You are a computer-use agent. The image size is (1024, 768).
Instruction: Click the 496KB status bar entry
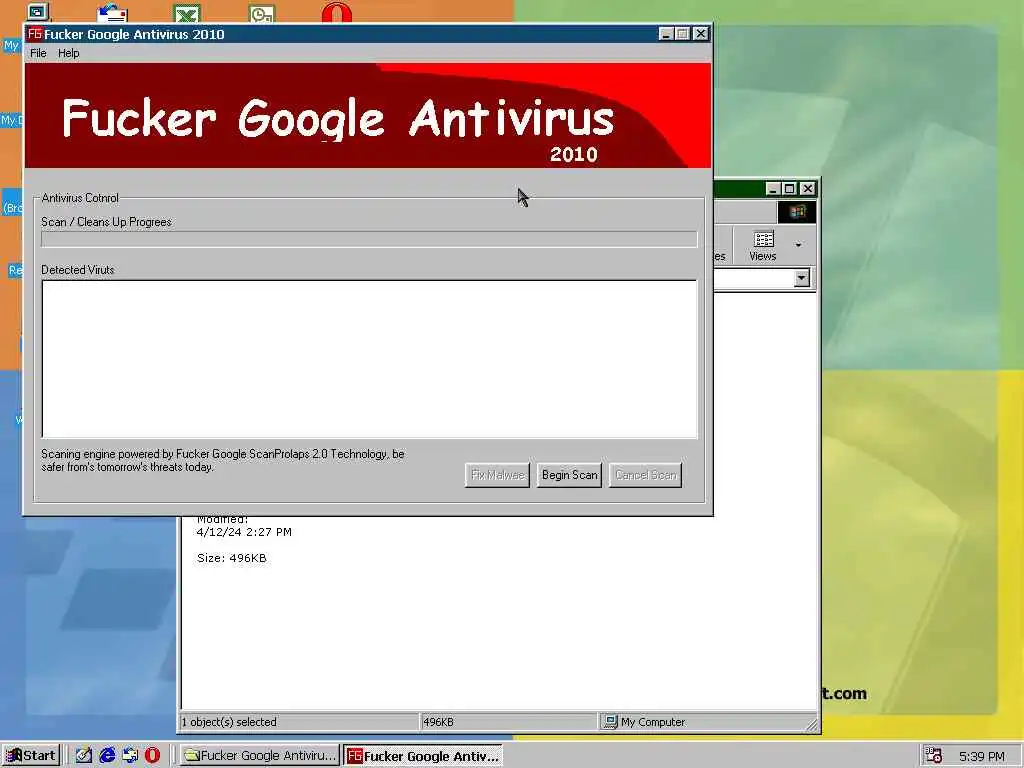point(438,722)
